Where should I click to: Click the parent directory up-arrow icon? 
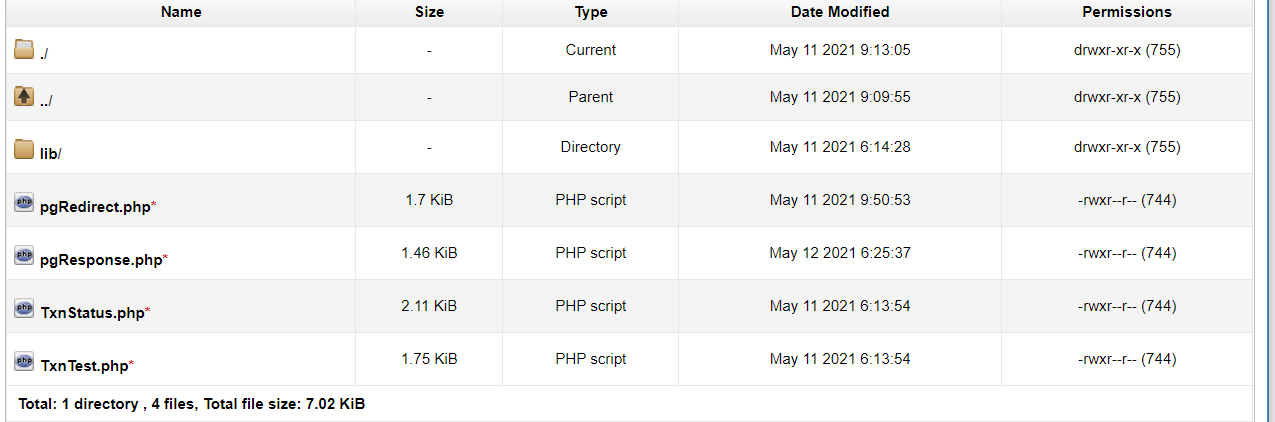pyautogui.click(x=24, y=97)
